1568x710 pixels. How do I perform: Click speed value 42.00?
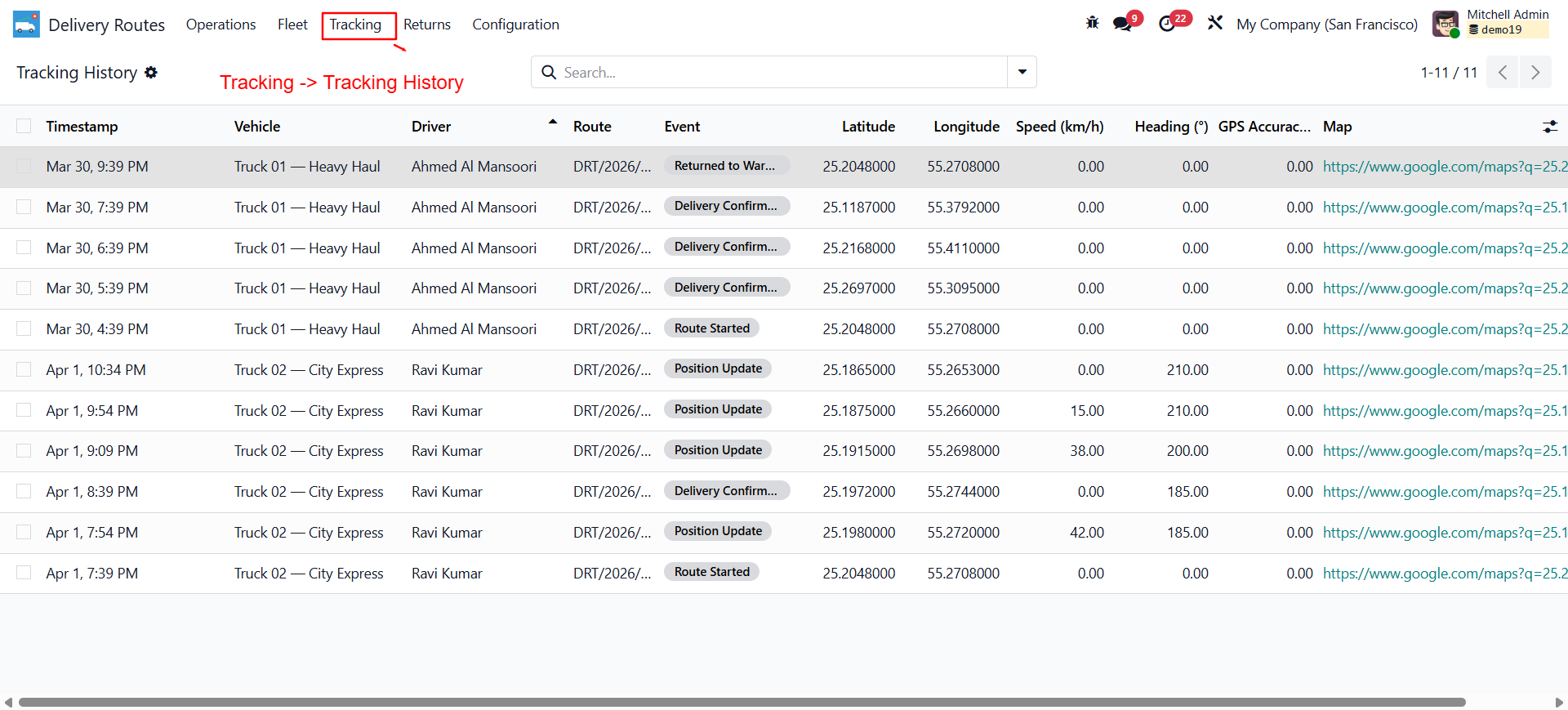[x=1087, y=533]
